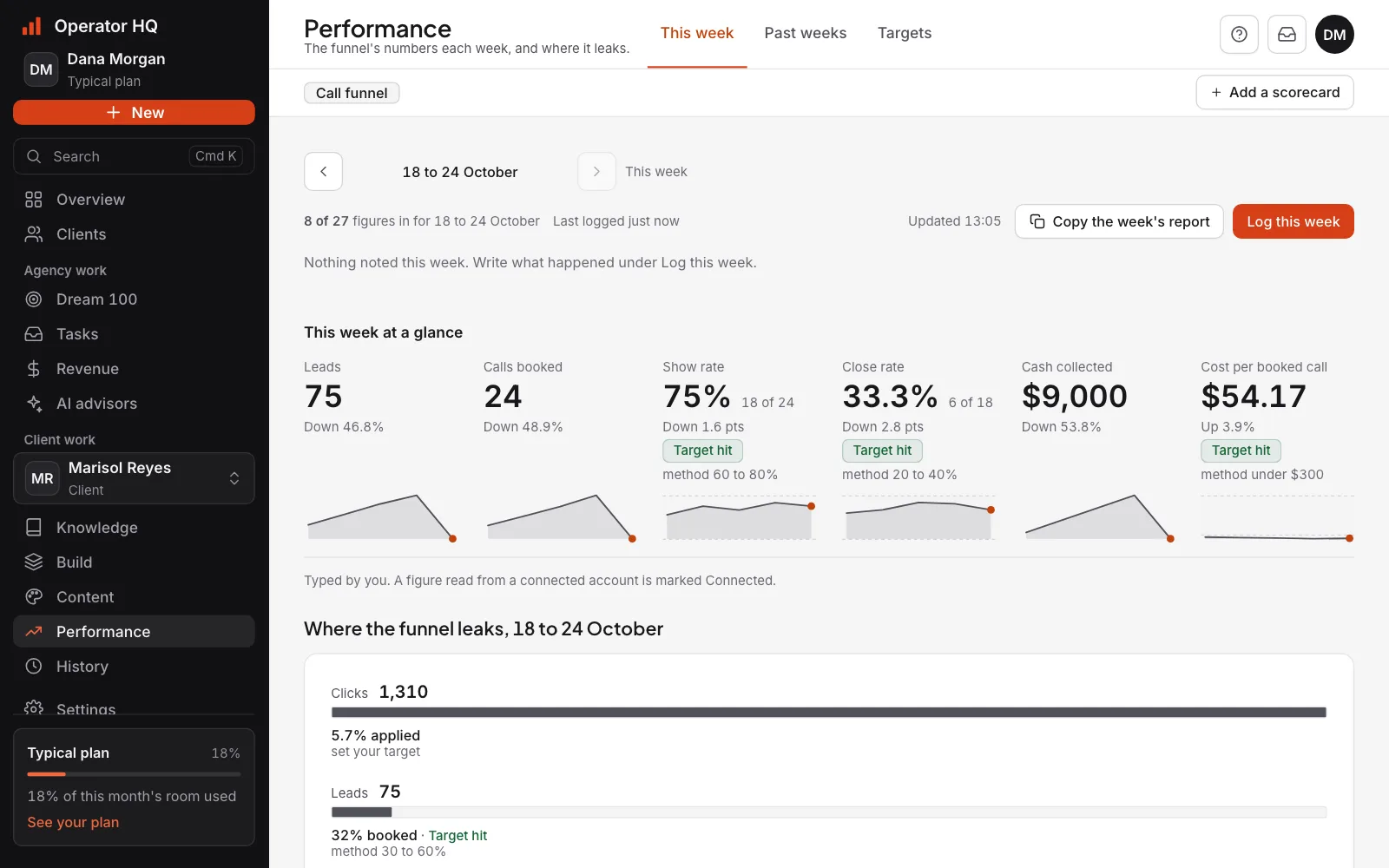Click the Calls booked value 24
Image resolution: width=1389 pixels, height=868 pixels.
point(503,397)
